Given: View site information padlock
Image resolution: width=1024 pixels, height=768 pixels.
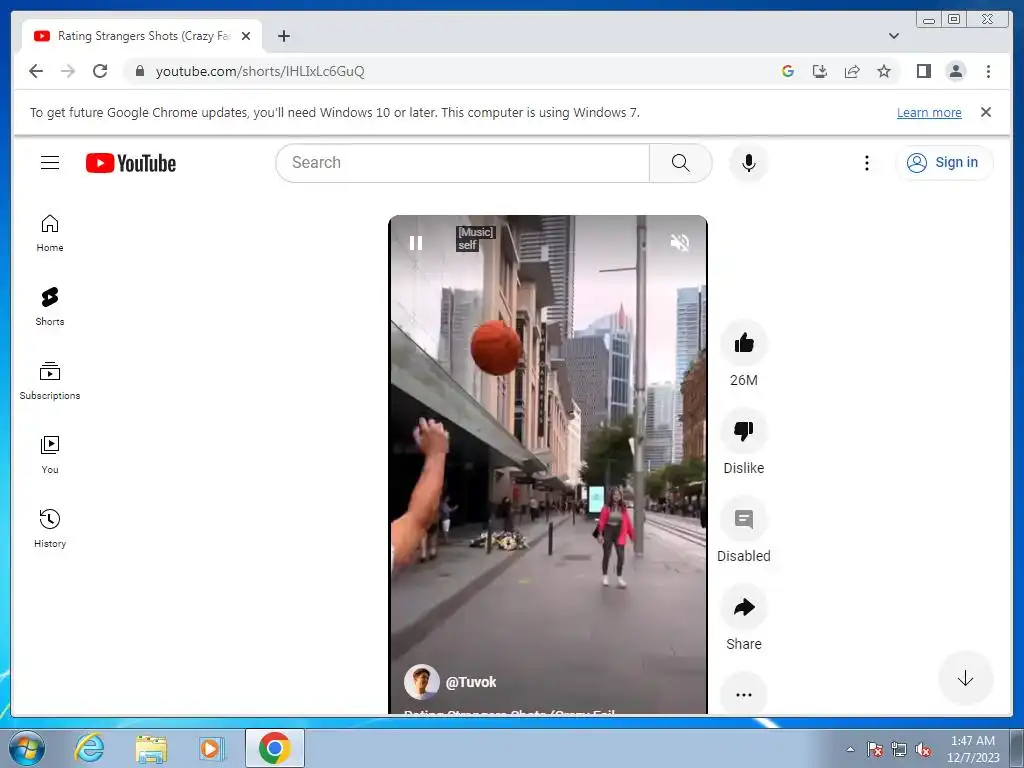Looking at the screenshot, I should [139, 71].
